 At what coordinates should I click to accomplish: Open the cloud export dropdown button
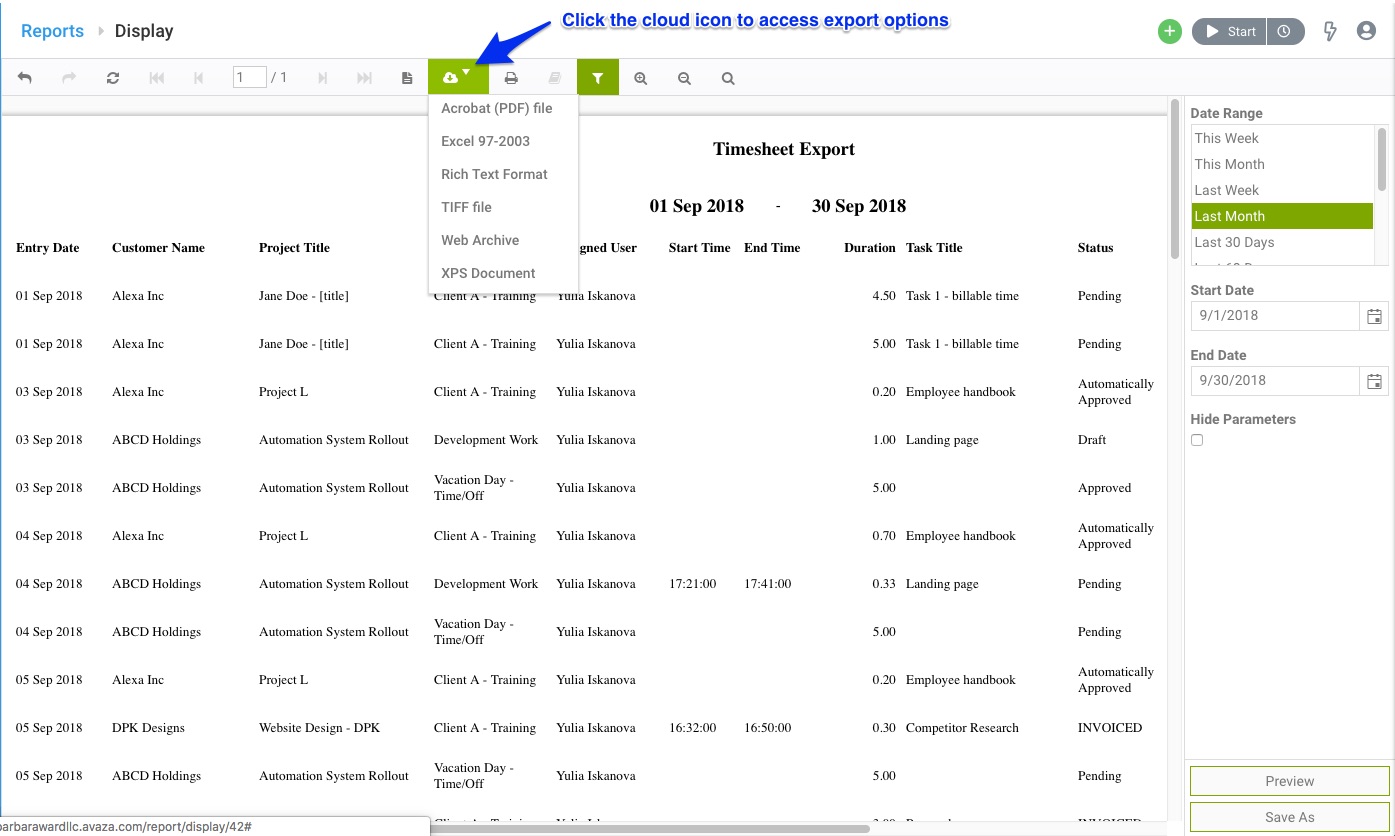click(x=457, y=78)
